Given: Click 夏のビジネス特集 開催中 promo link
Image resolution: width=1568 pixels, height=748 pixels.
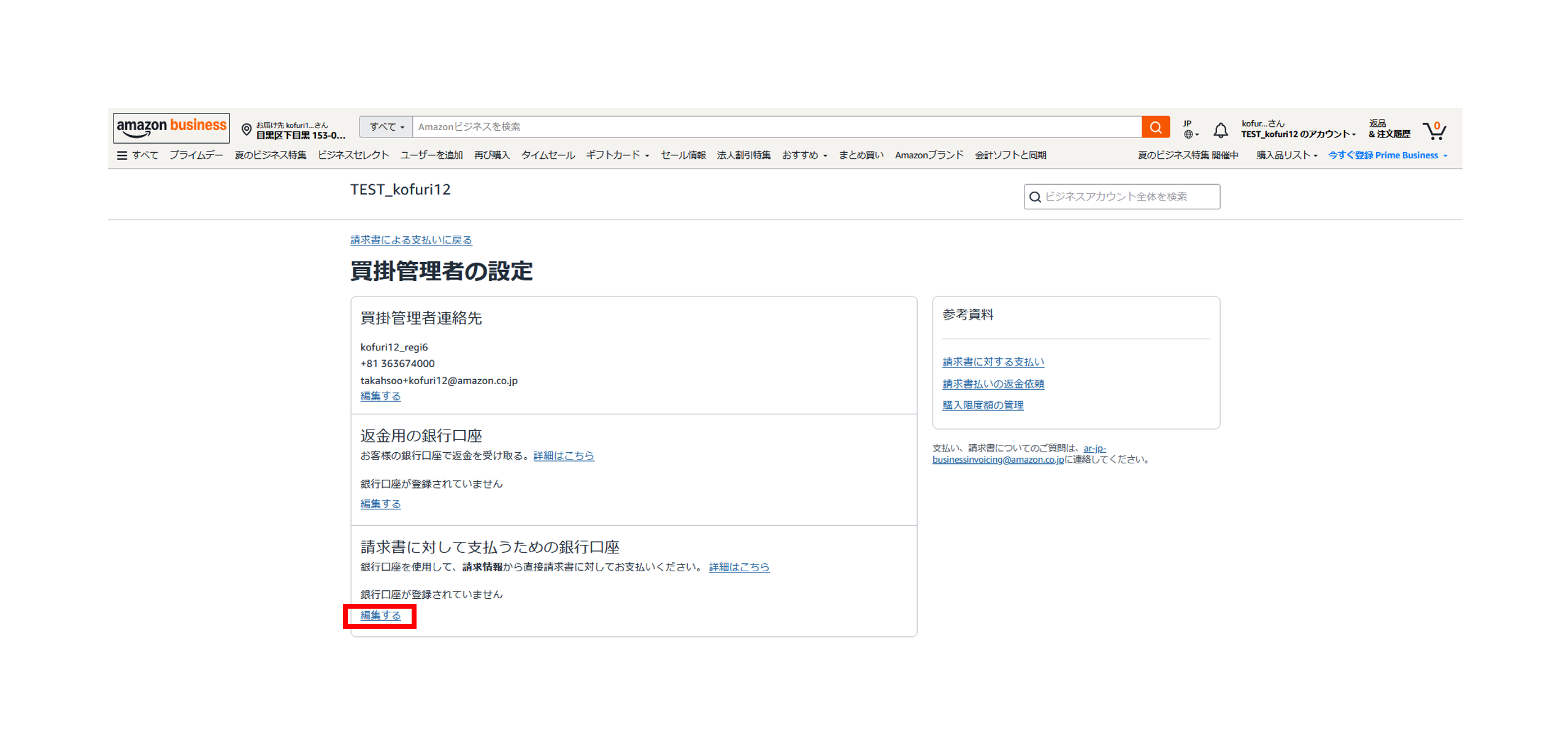Looking at the screenshot, I should pos(1188,155).
